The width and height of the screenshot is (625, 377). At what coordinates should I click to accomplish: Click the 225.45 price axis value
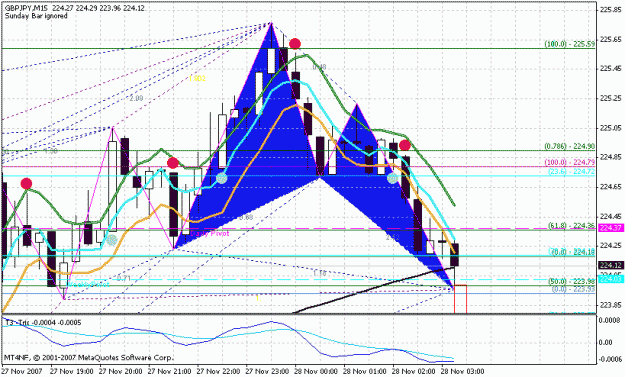point(610,69)
